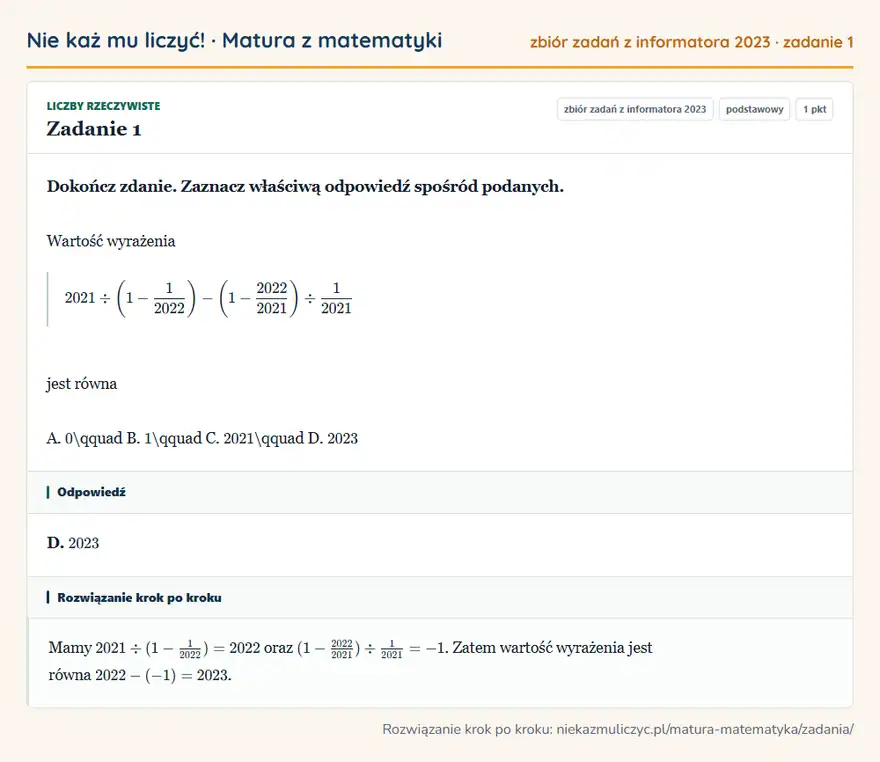Select the 'zbiór zadań z informatora 2023' tag badge

(x=635, y=109)
